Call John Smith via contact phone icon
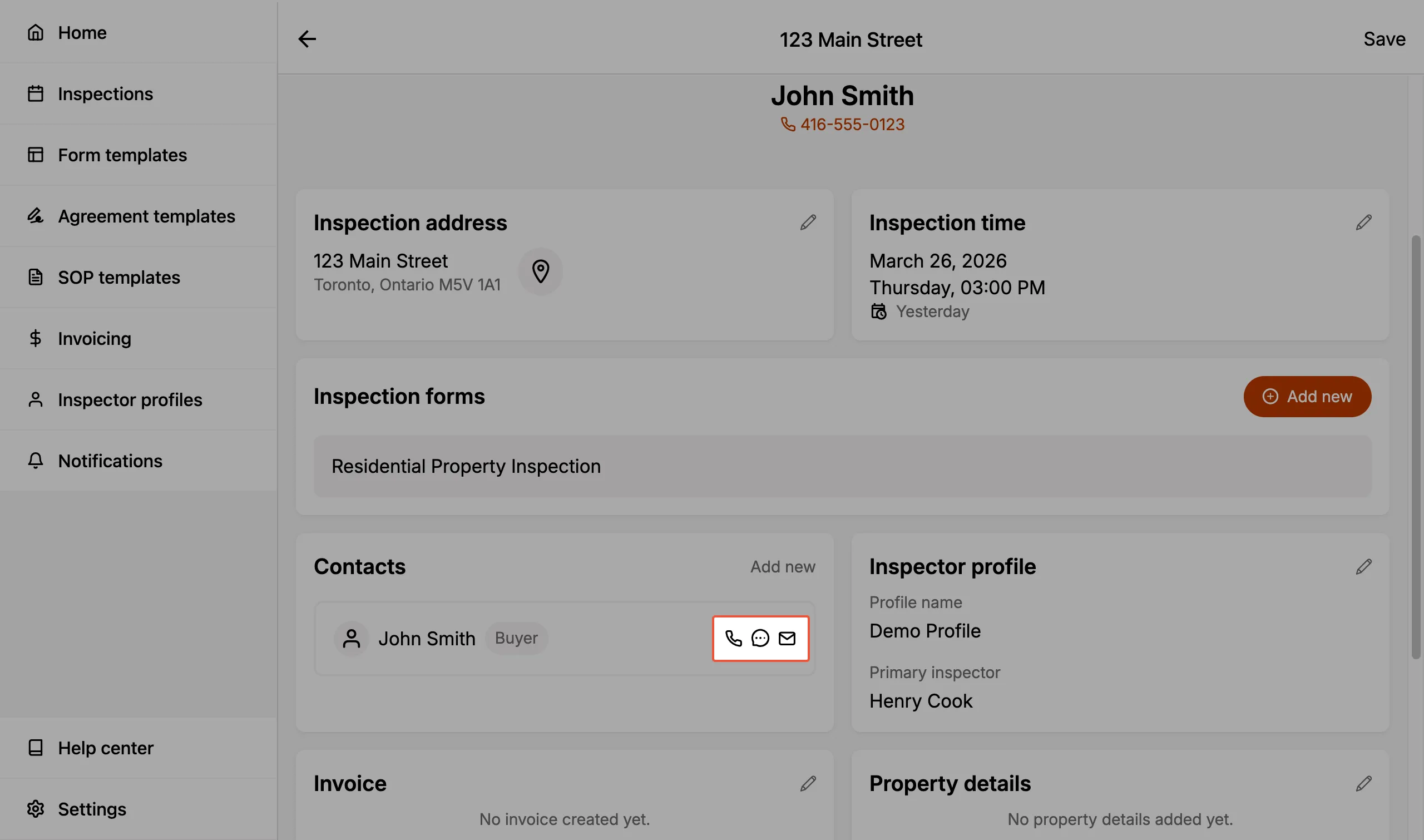Screen dimensions: 1424x840 pos(734,639)
